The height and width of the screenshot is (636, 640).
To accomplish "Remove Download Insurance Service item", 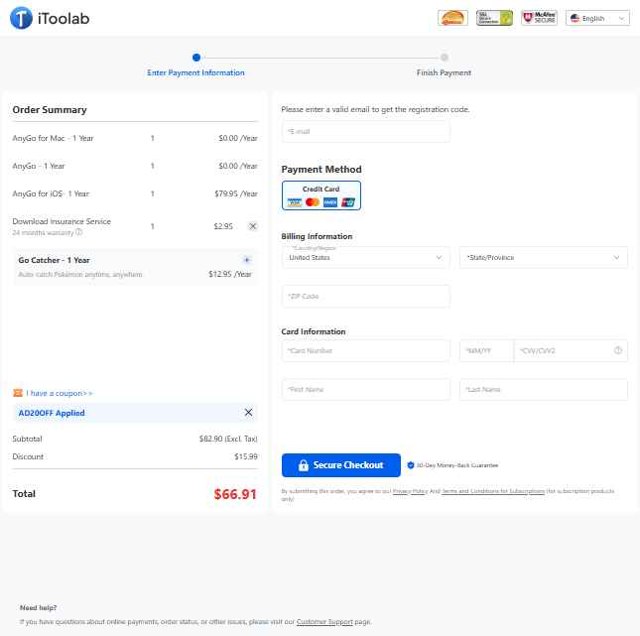I will click(253, 226).
